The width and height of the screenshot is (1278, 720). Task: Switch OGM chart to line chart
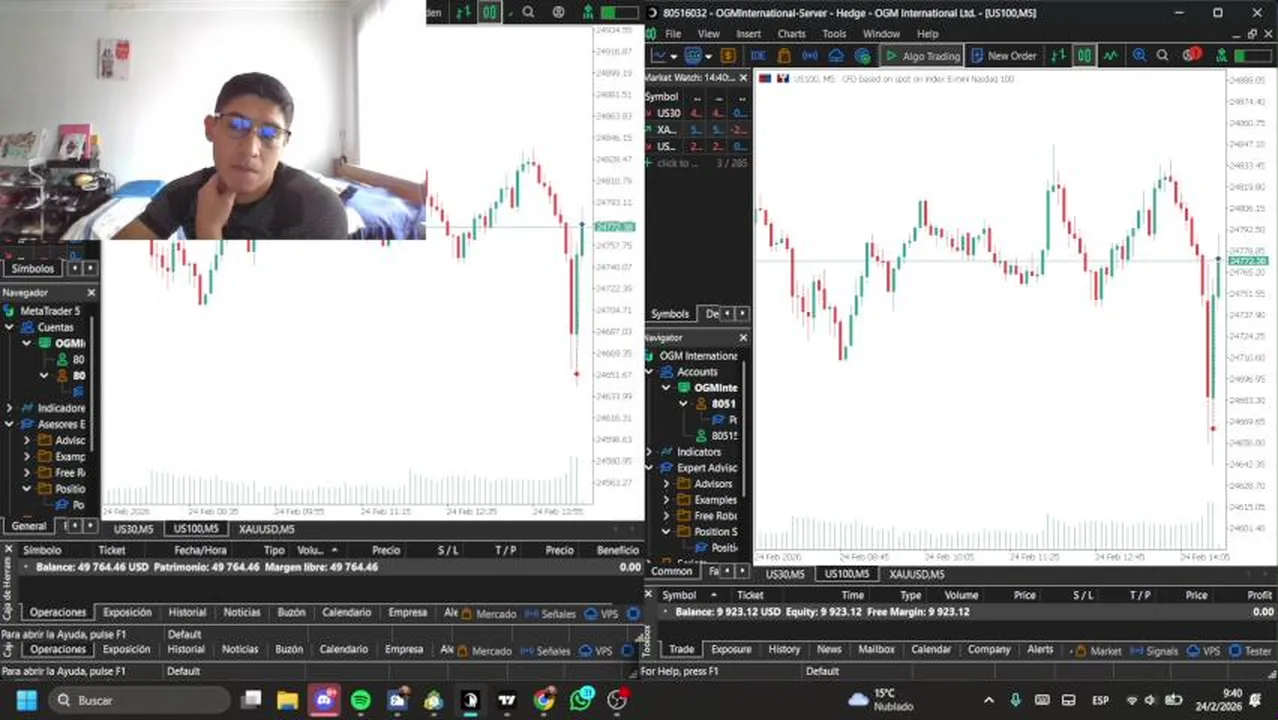click(1110, 56)
